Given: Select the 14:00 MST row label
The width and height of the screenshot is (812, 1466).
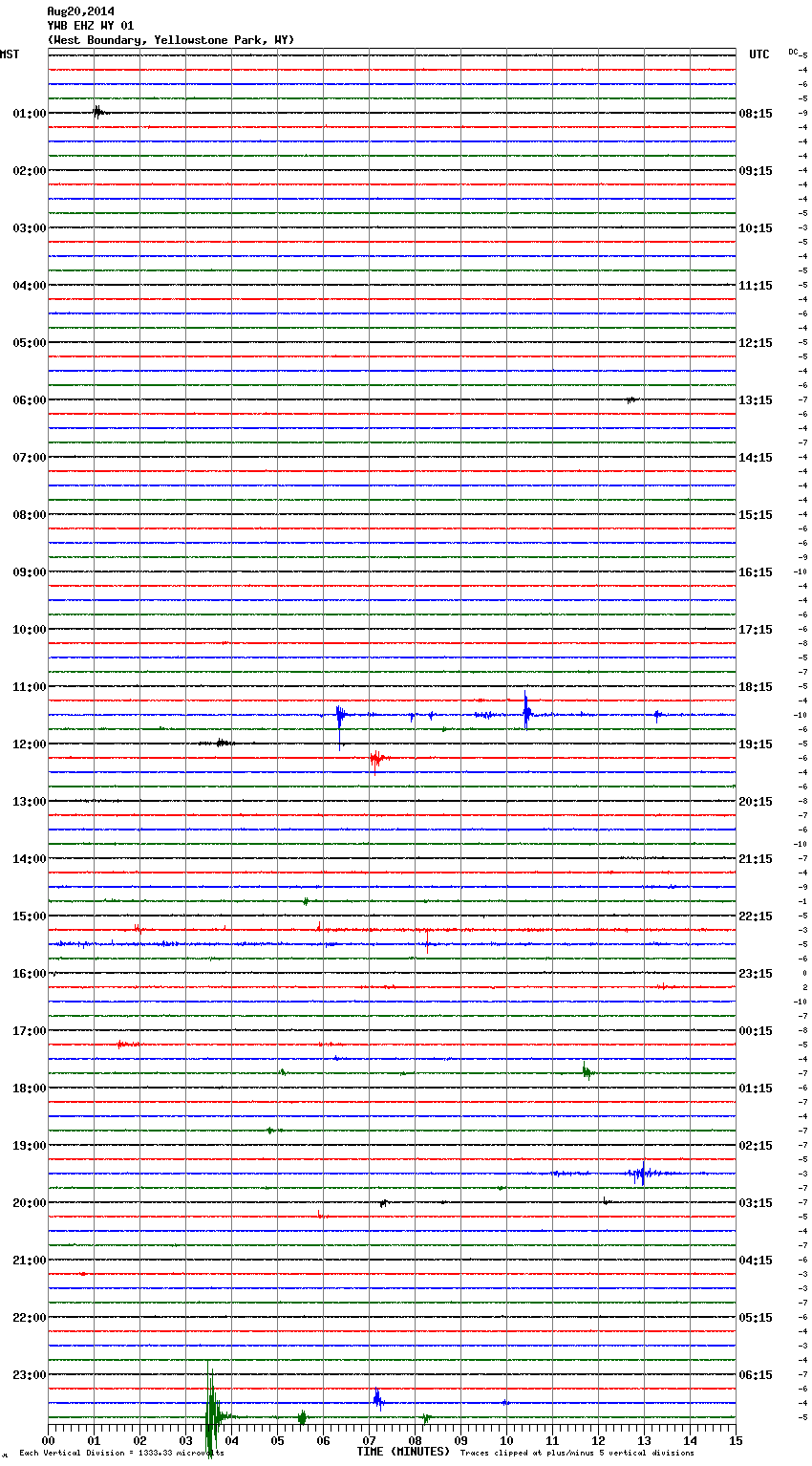Looking at the screenshot, I should click(x=30, y=859).
